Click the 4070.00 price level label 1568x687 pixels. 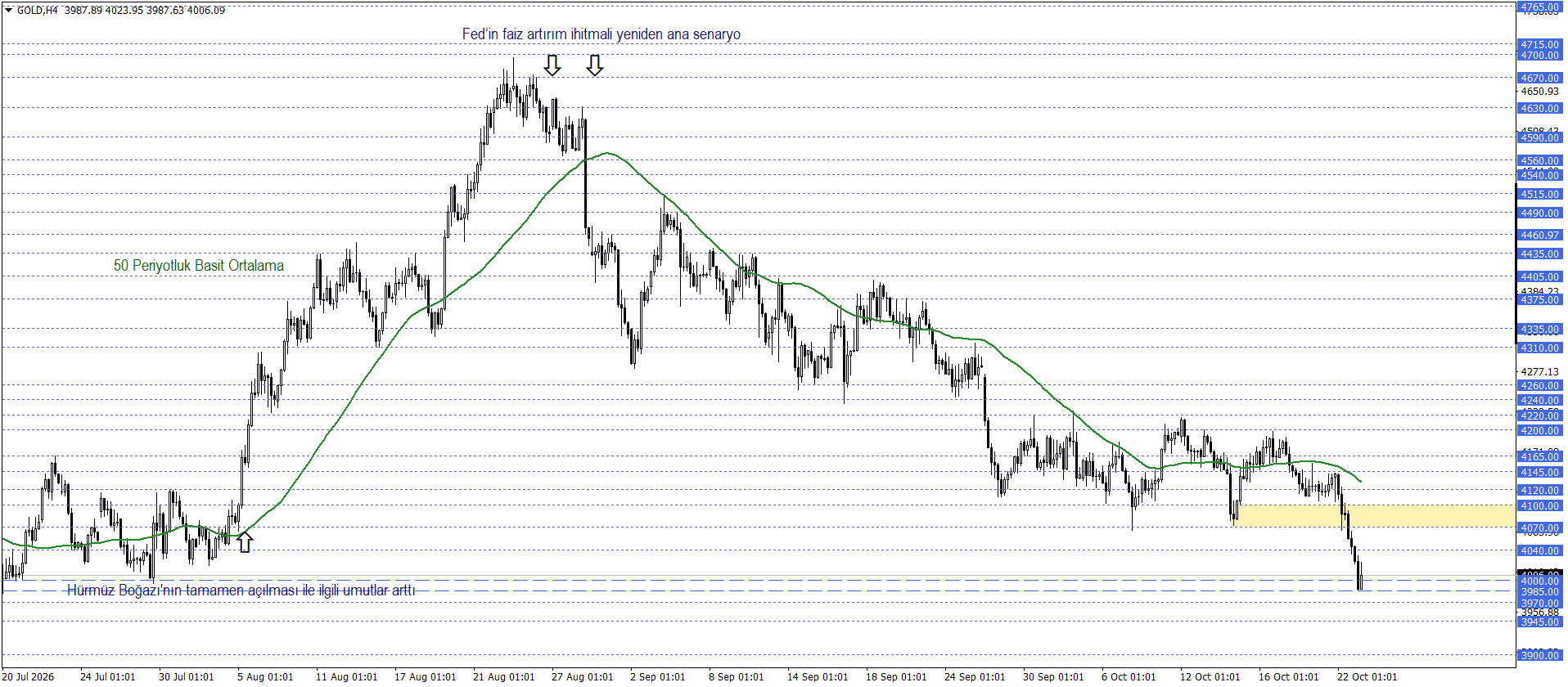pyautogui.click(x=1540, y=529)
